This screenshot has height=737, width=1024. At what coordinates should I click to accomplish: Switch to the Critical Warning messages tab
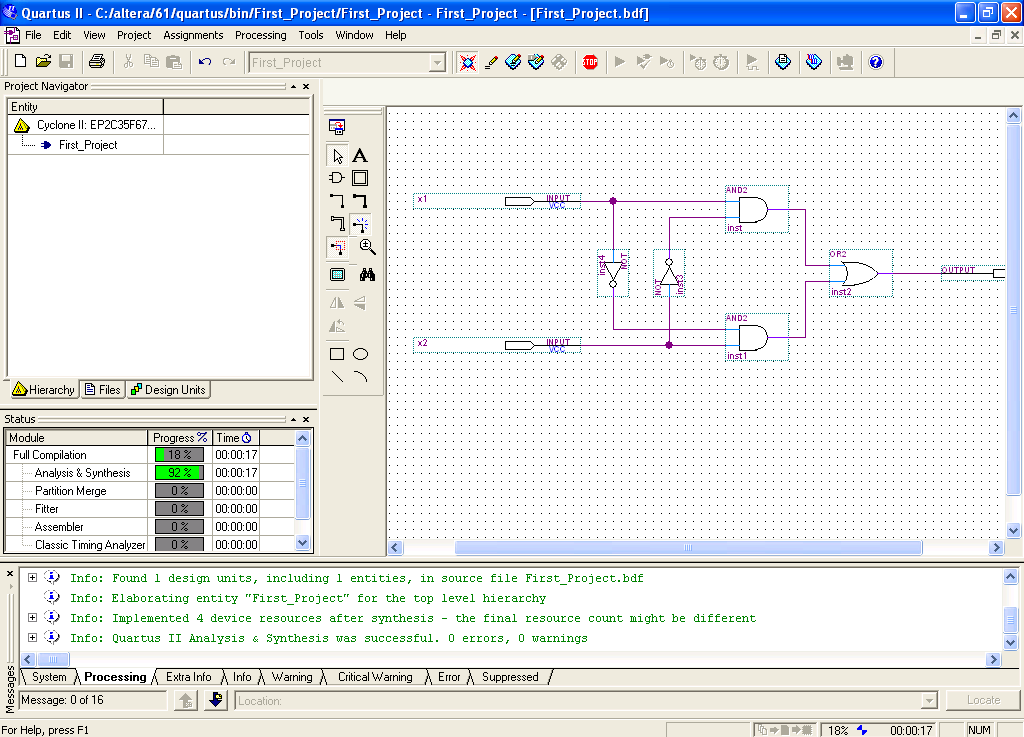coord(375,677)
